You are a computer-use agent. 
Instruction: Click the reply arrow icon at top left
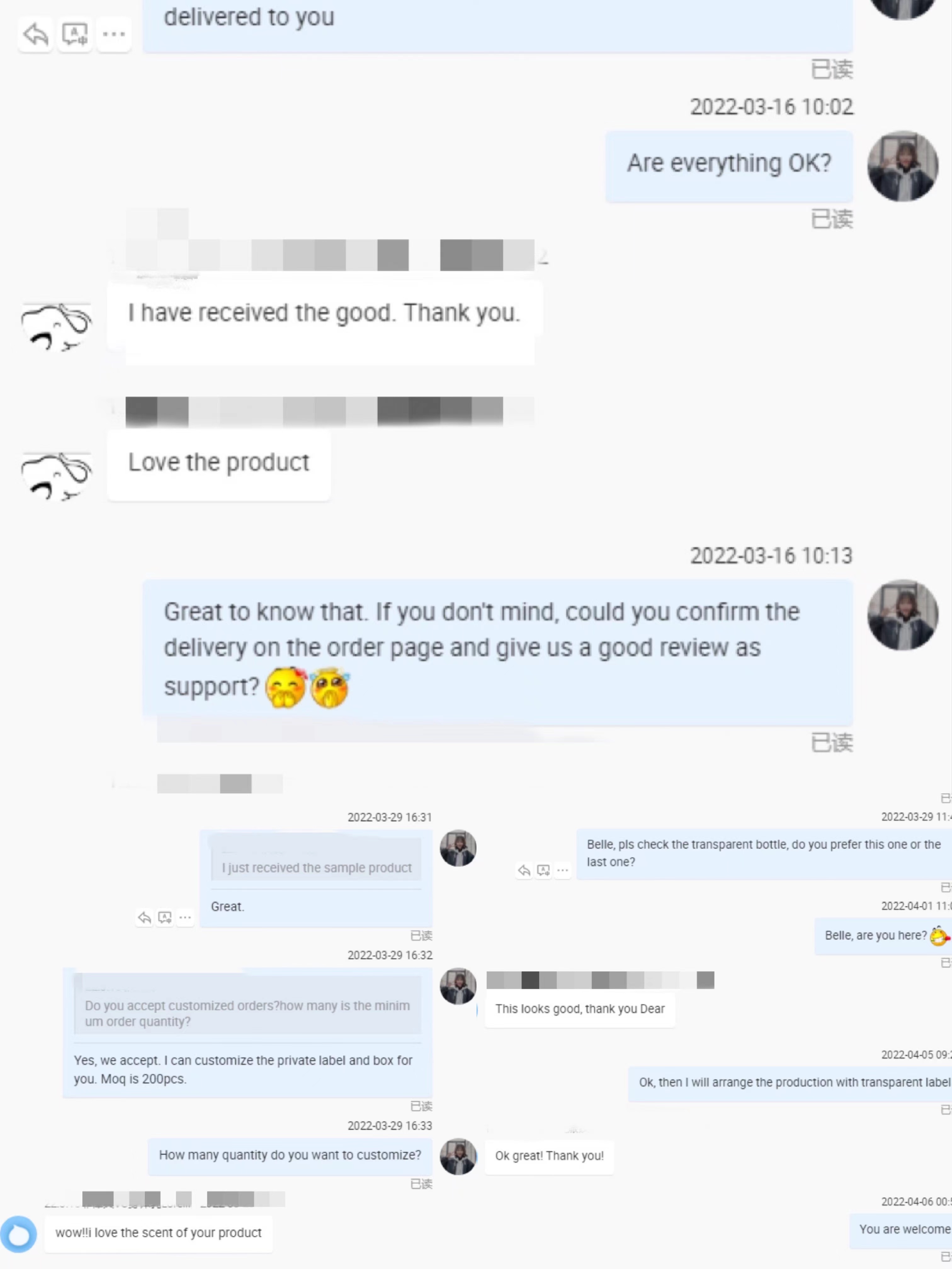pyautogui.click(x=36, y=34)
